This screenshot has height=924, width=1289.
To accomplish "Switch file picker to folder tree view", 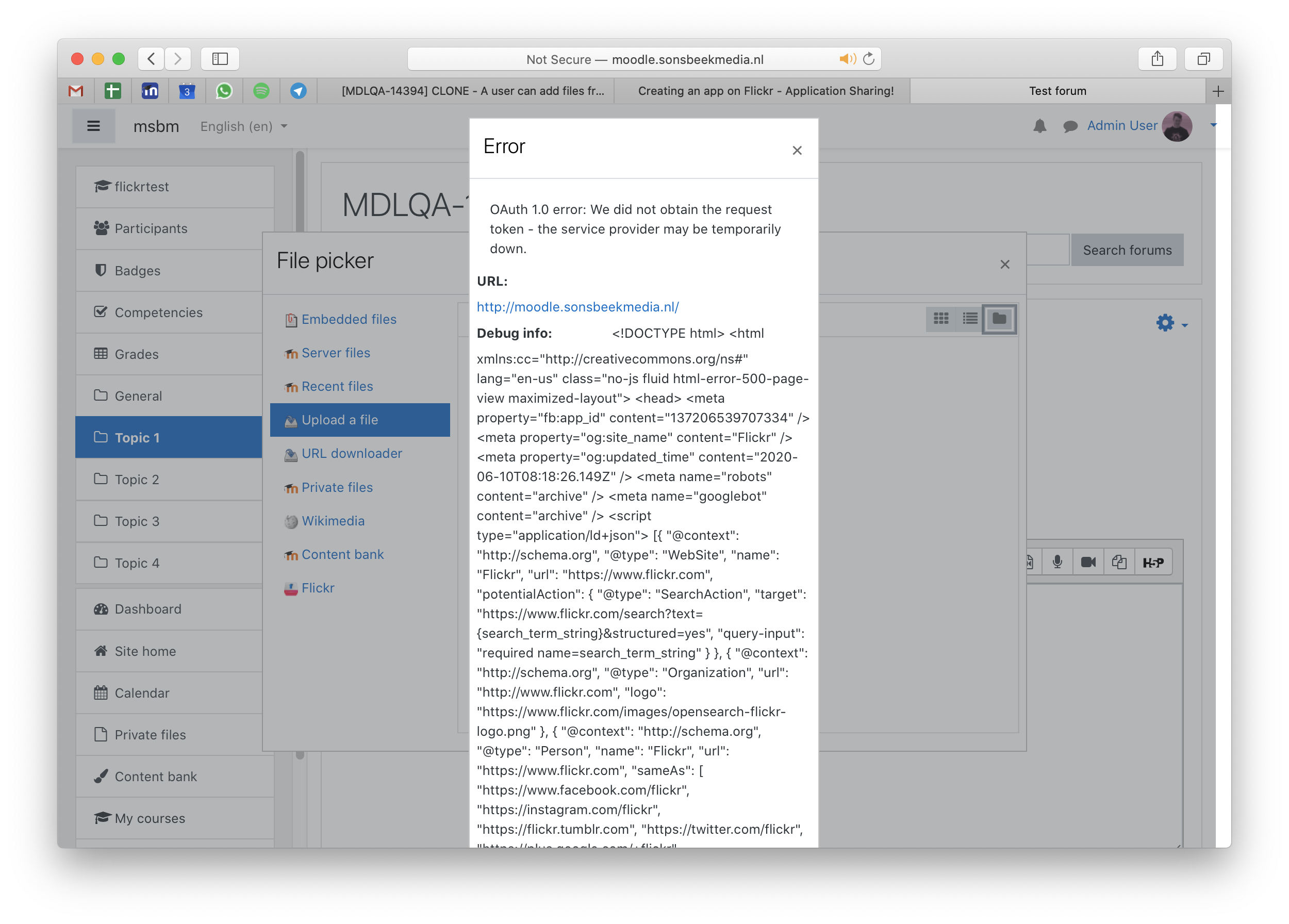I will click(x=1000, y=319).
